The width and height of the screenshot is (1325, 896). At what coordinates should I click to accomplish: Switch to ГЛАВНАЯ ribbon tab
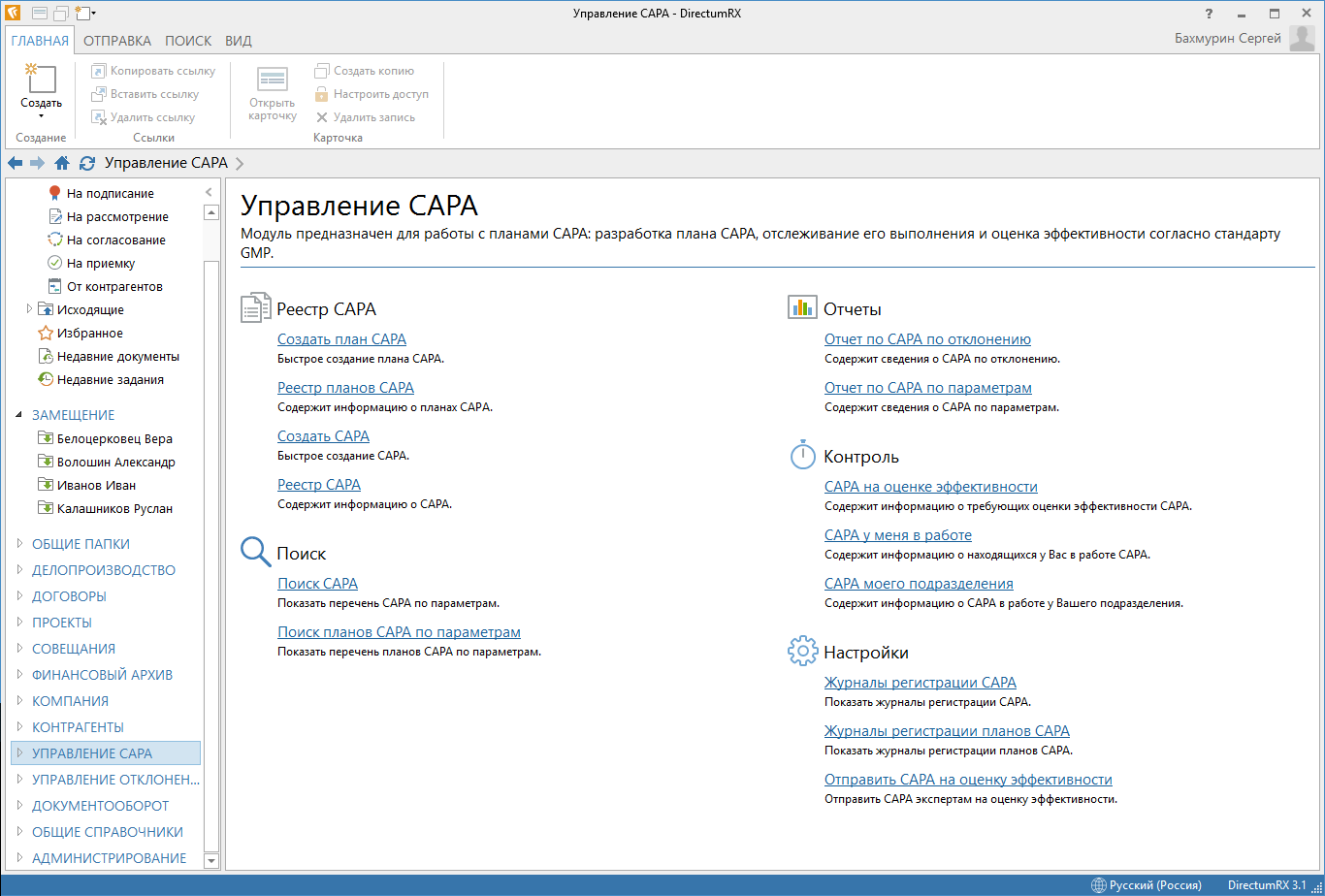40,41
